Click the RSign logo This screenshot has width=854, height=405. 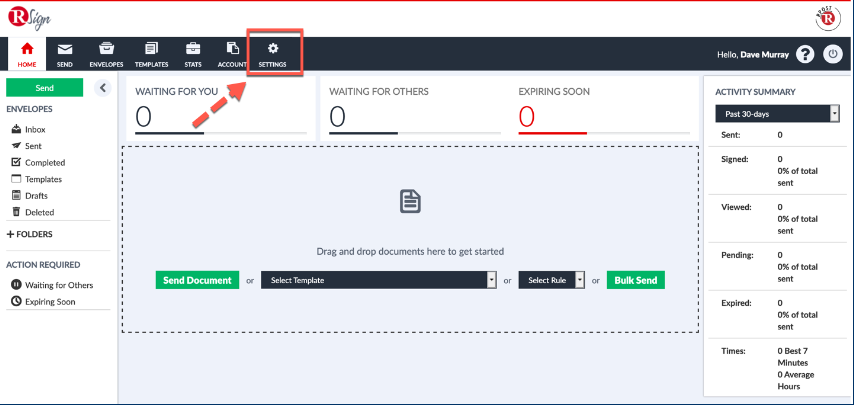[29, 19]
